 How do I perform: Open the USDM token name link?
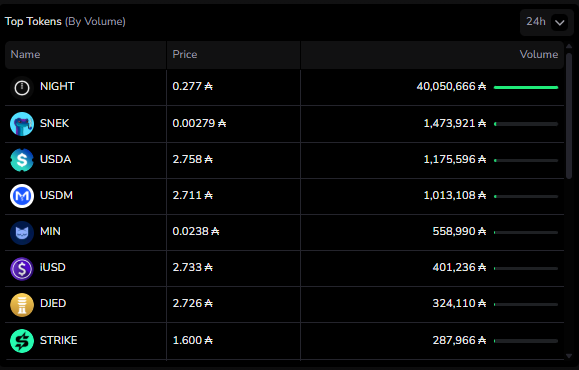coord(56,195)
